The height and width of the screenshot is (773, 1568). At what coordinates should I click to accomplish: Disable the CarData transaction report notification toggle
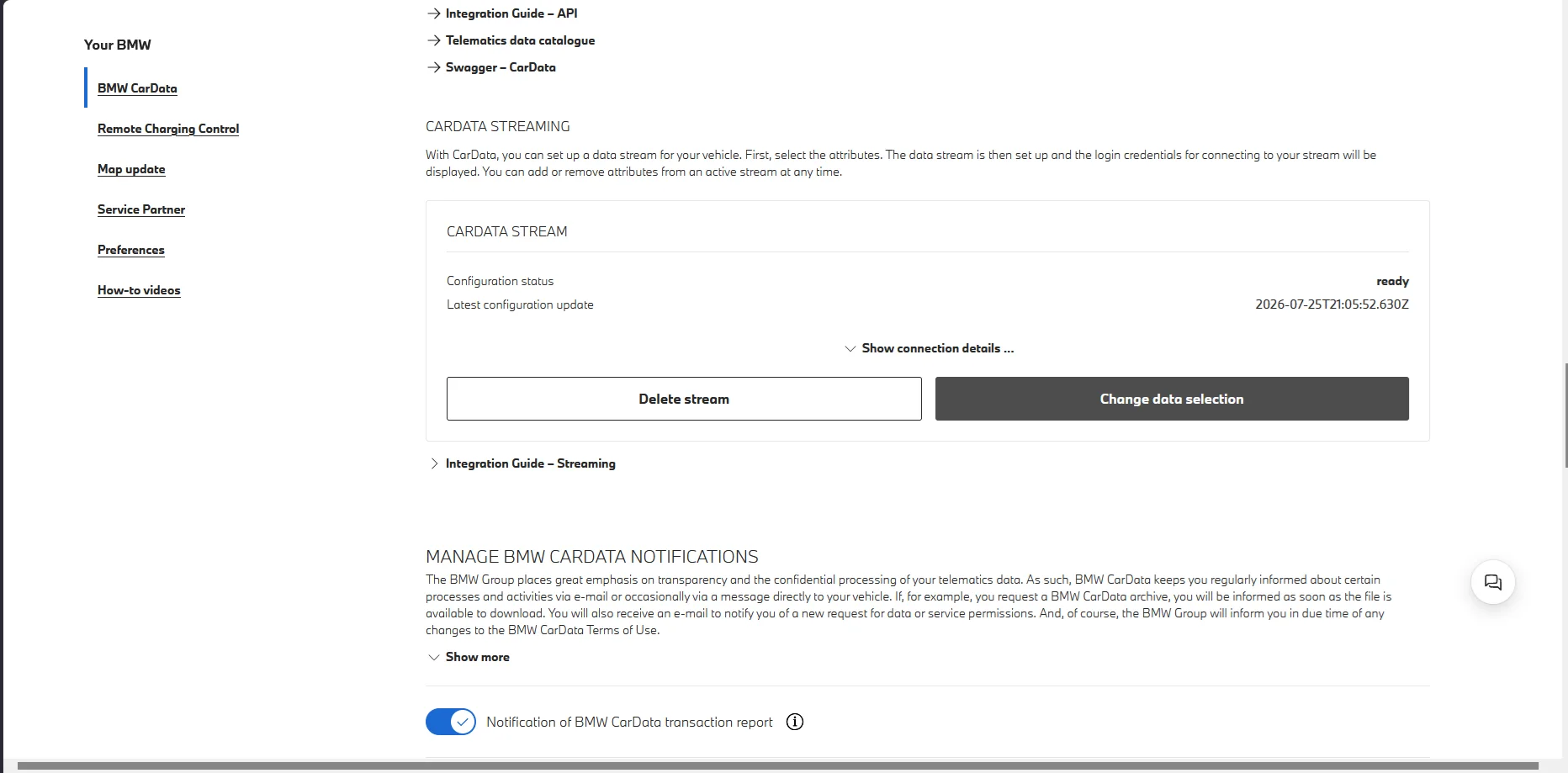pyautogui.click(x=451, y=722)
